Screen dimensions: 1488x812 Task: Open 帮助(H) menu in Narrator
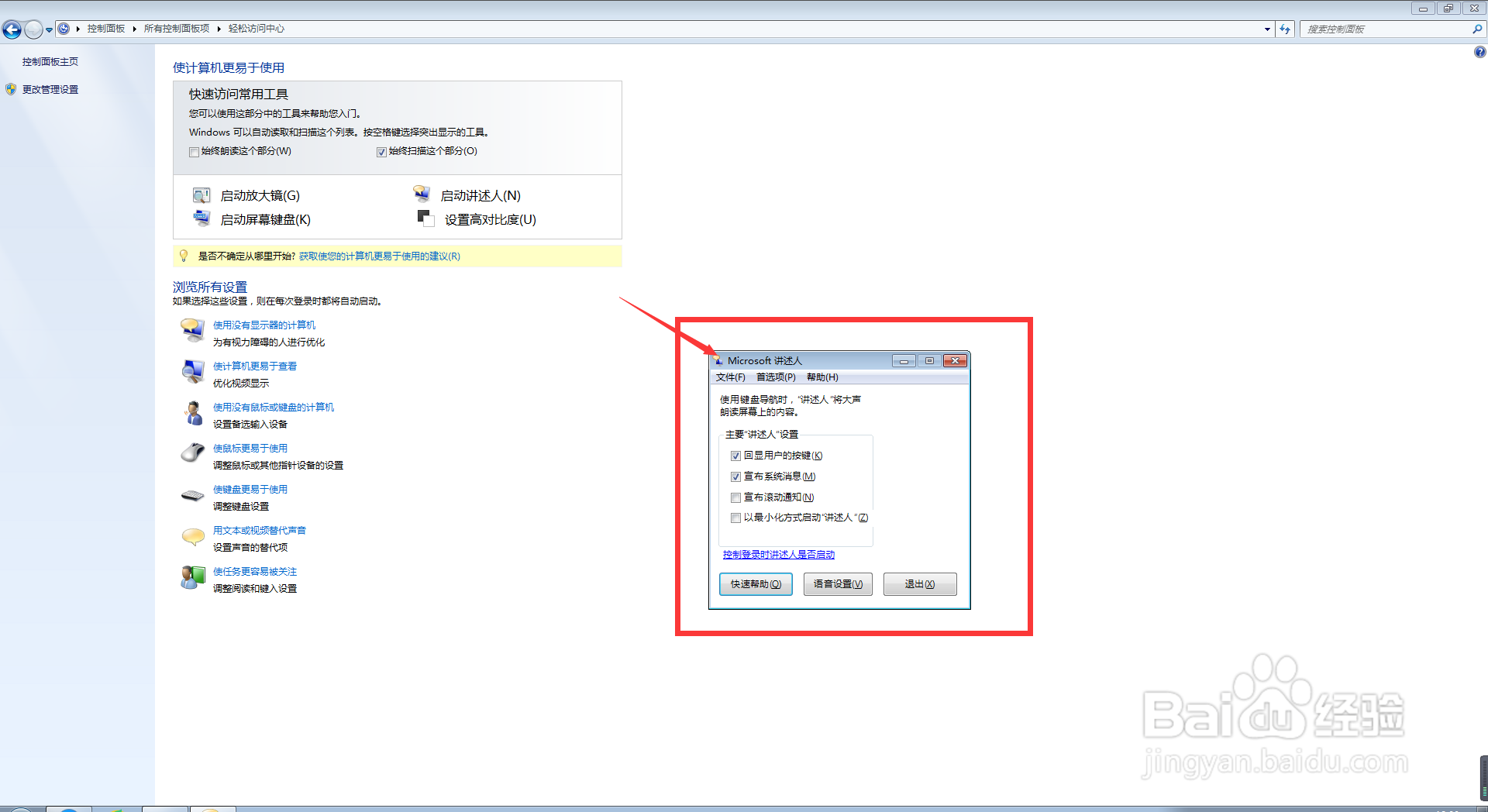822,377
